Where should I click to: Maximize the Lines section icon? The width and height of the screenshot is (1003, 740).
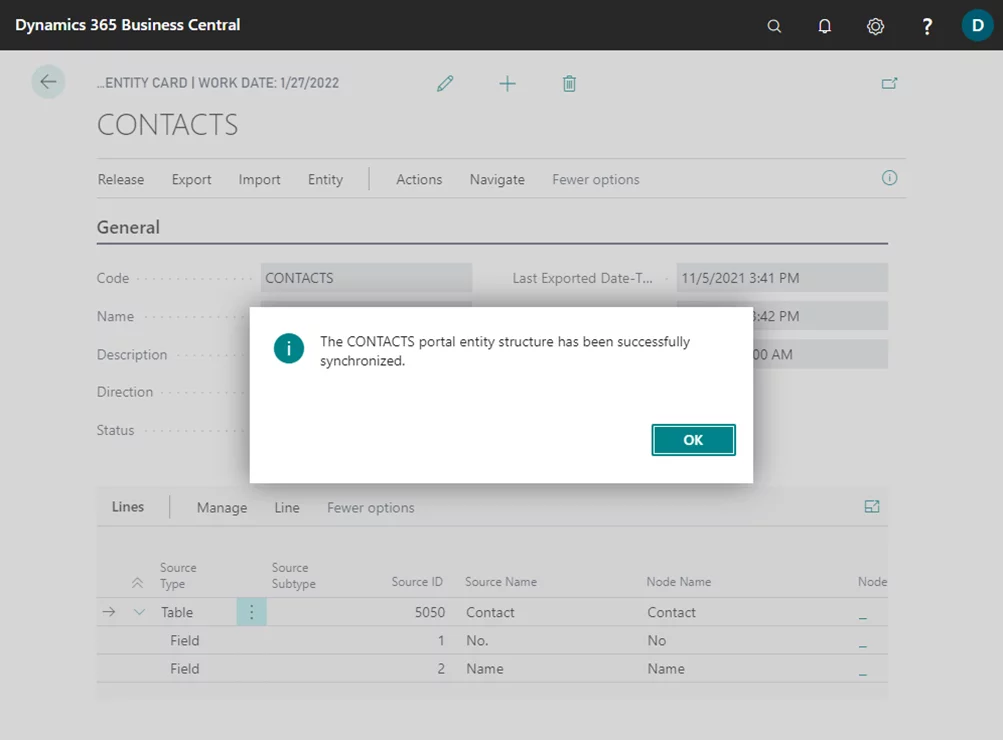[872, 507]
